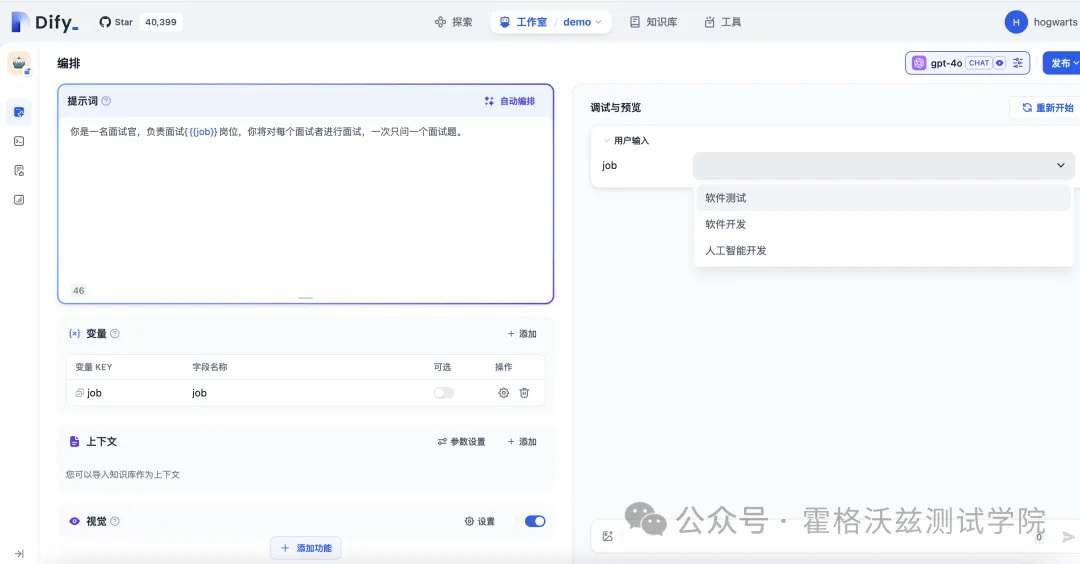Click the 添加功能 button
1080x564 pixels.
(306, 548)
